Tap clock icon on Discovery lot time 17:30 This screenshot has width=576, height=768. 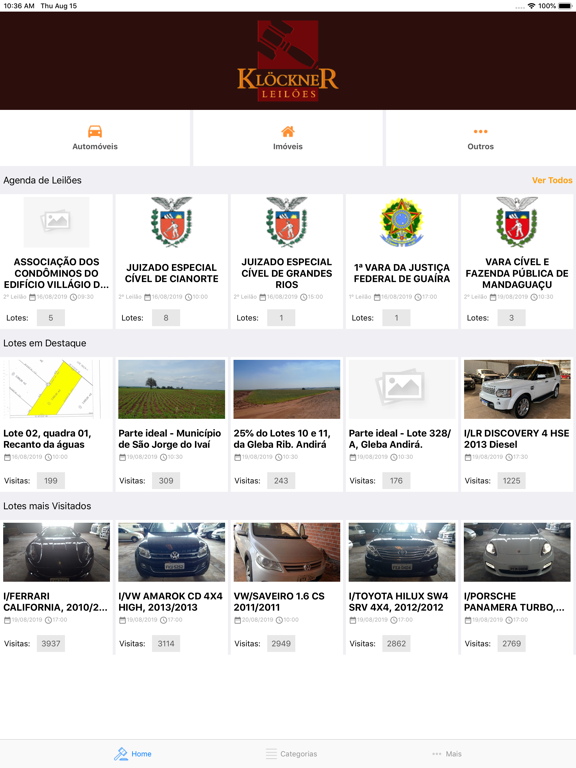point(509,457)
